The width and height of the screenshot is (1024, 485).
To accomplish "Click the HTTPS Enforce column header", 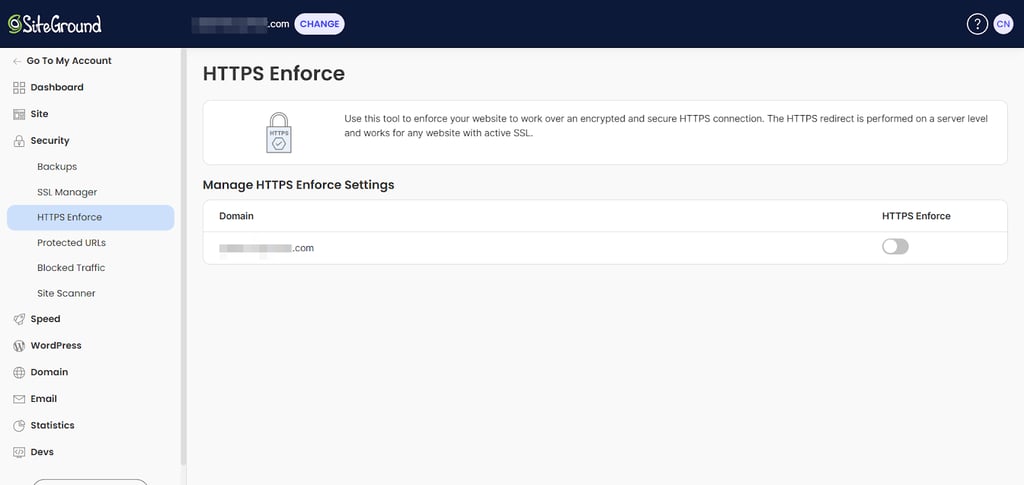I will [x=916, y=216].
